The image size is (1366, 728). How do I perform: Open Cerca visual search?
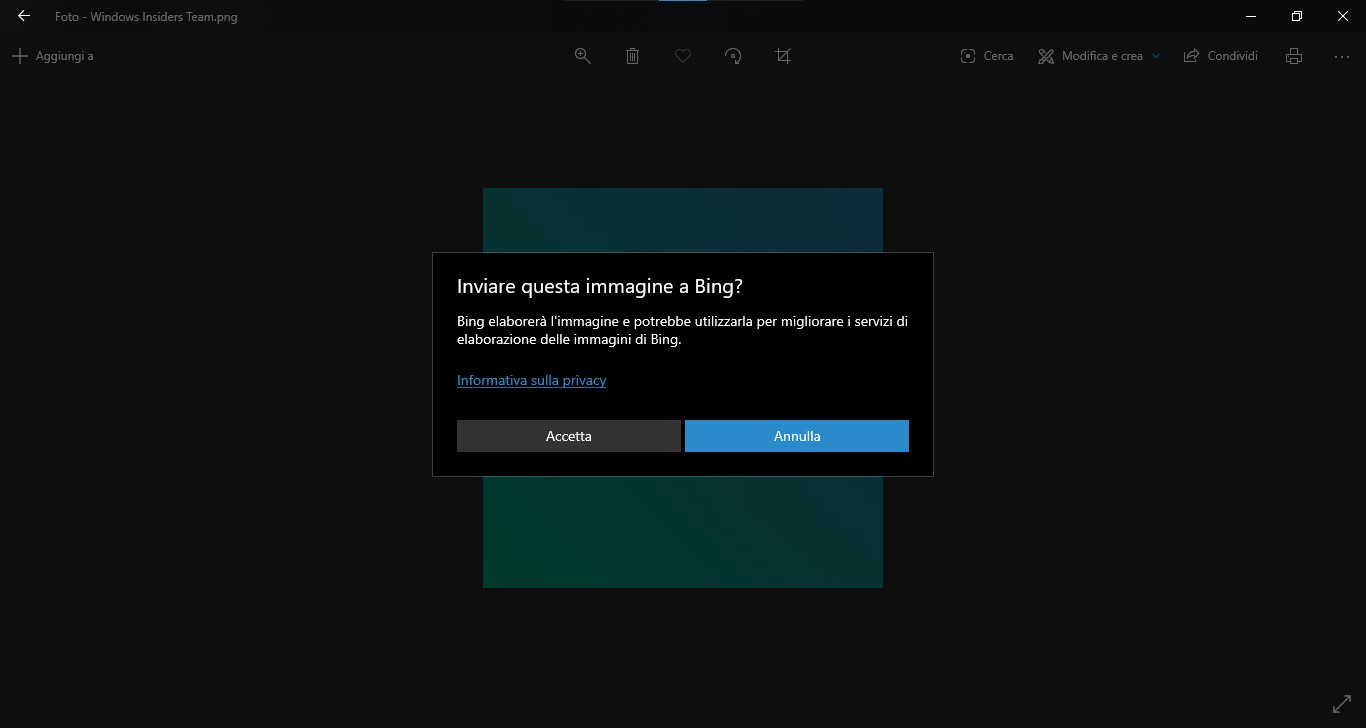(987, 56)
